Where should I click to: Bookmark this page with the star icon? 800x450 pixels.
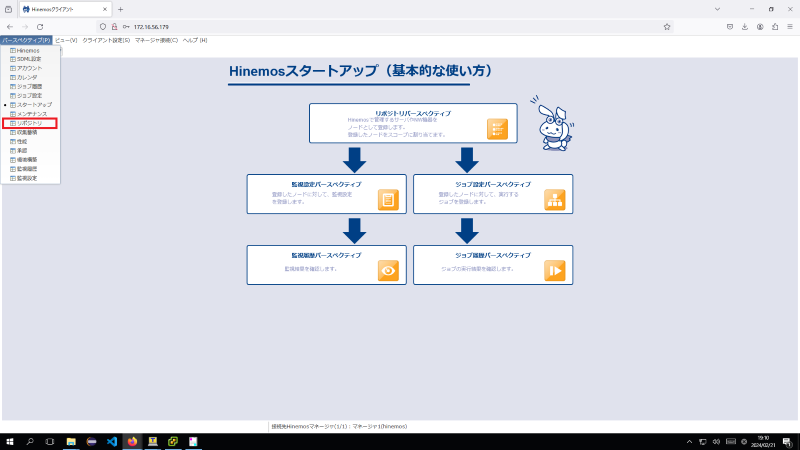(x=667, y=27)
